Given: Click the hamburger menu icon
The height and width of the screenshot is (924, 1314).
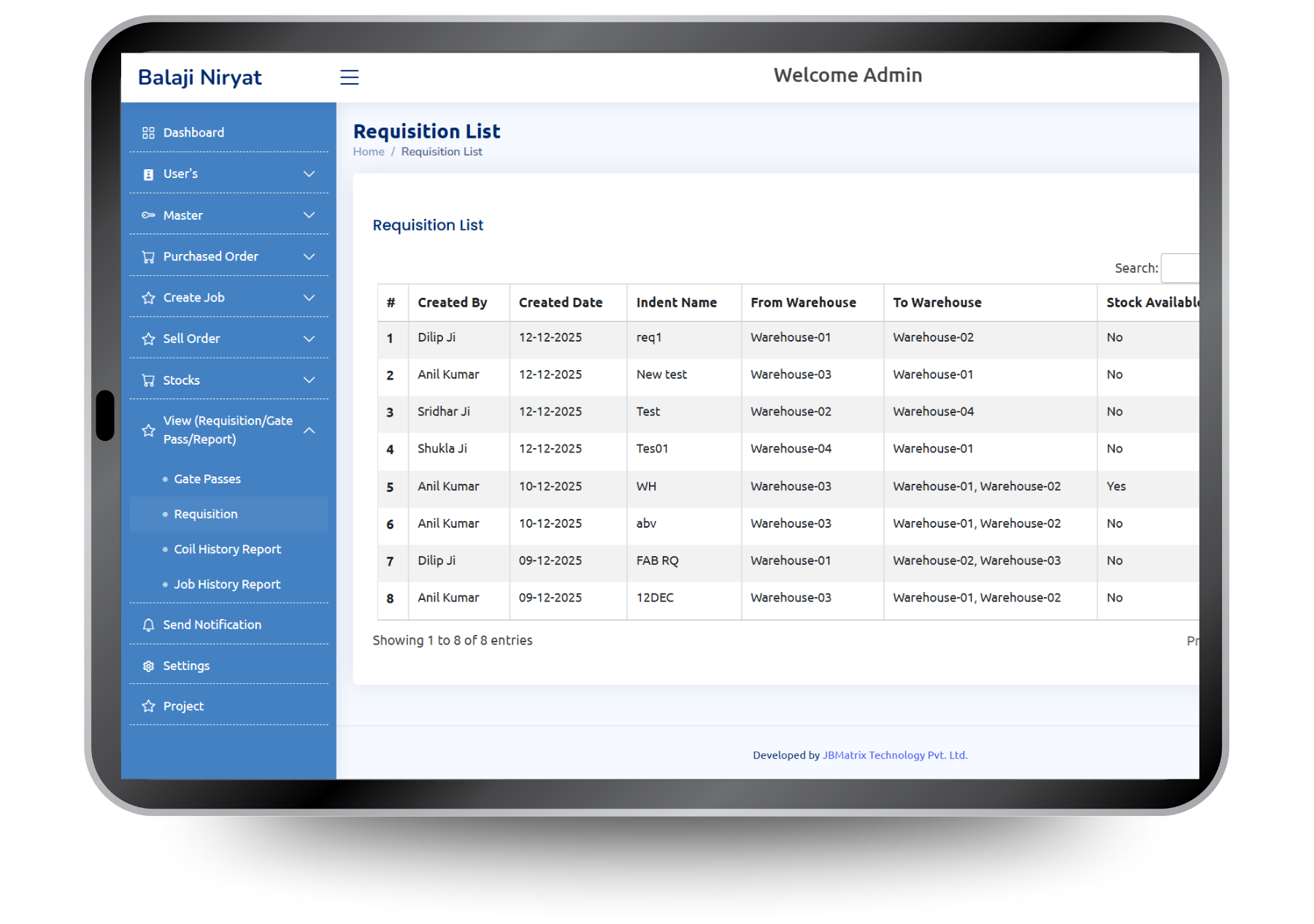Looking at the screenshot, I should [x=349, y=77].
